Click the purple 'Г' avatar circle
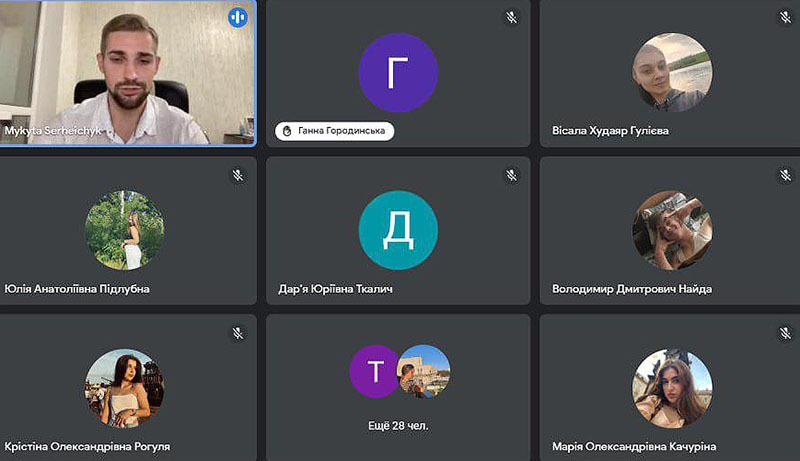This screenshot has height=461, width=800. 398,72
